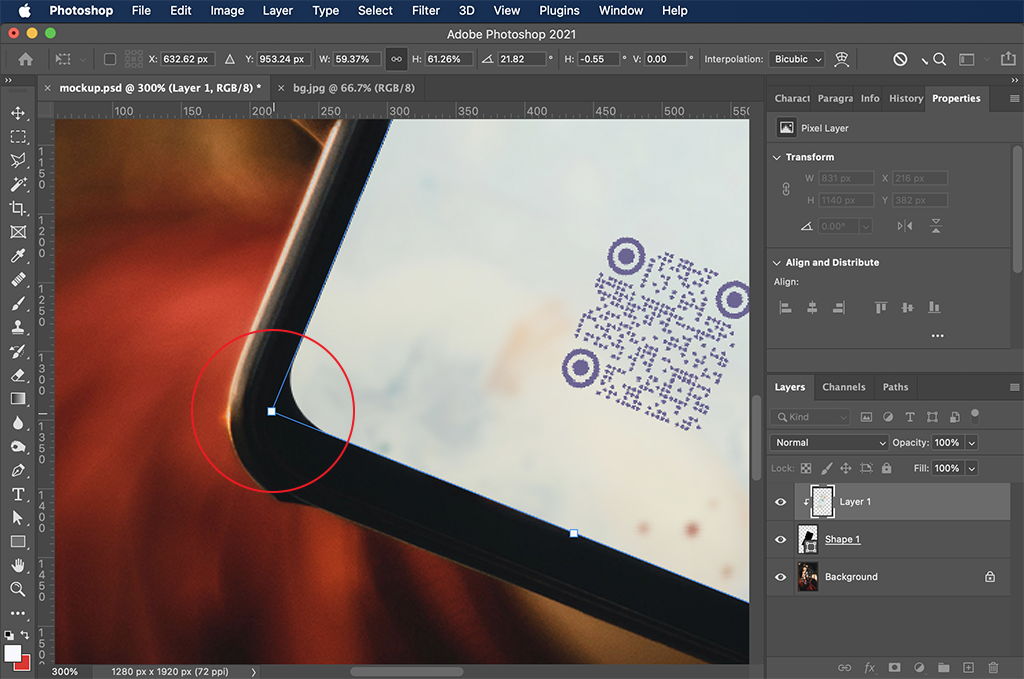Open the Layer menu

click(278, 10)
